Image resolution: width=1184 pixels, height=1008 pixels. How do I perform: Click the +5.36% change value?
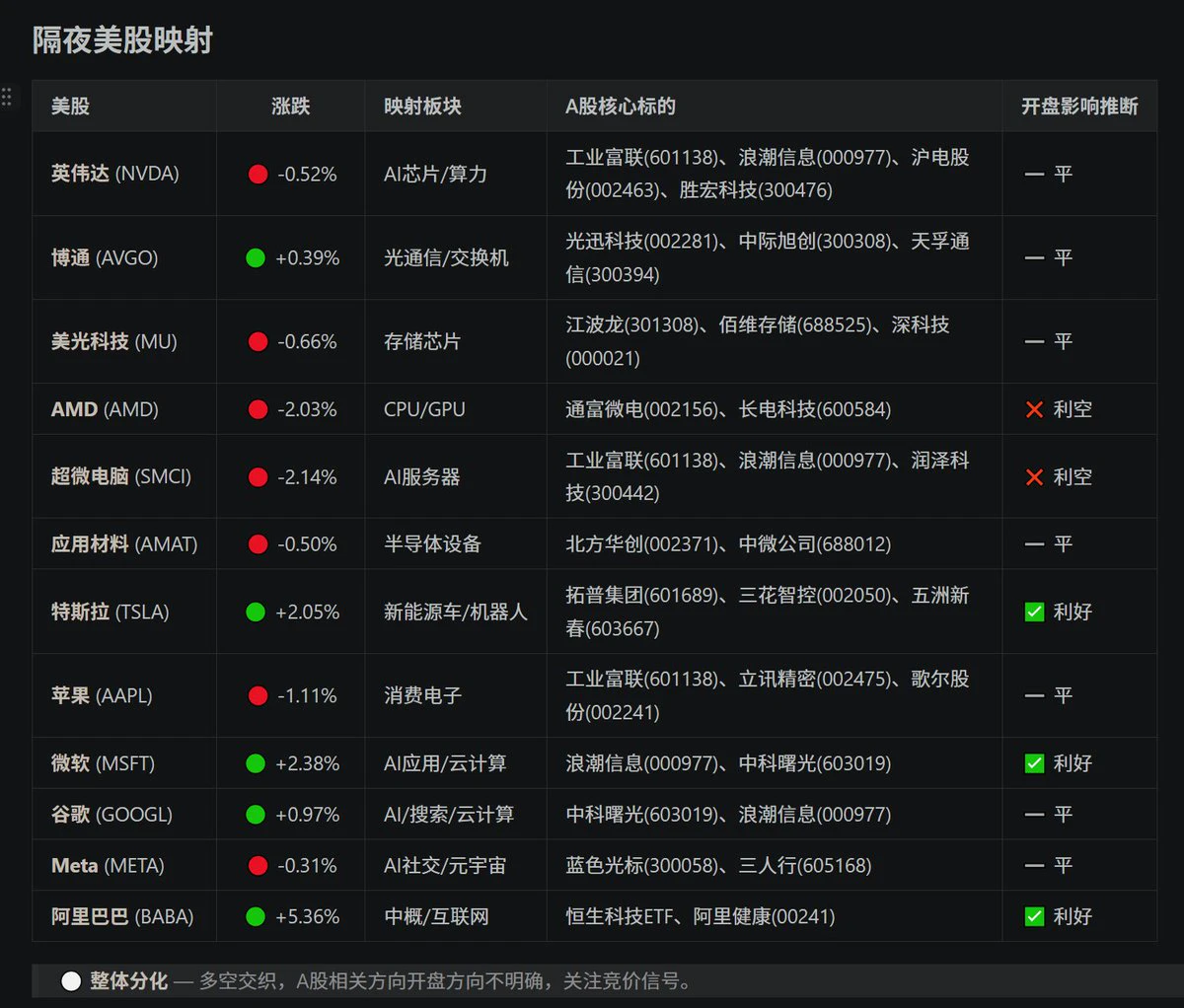(308, 917)
